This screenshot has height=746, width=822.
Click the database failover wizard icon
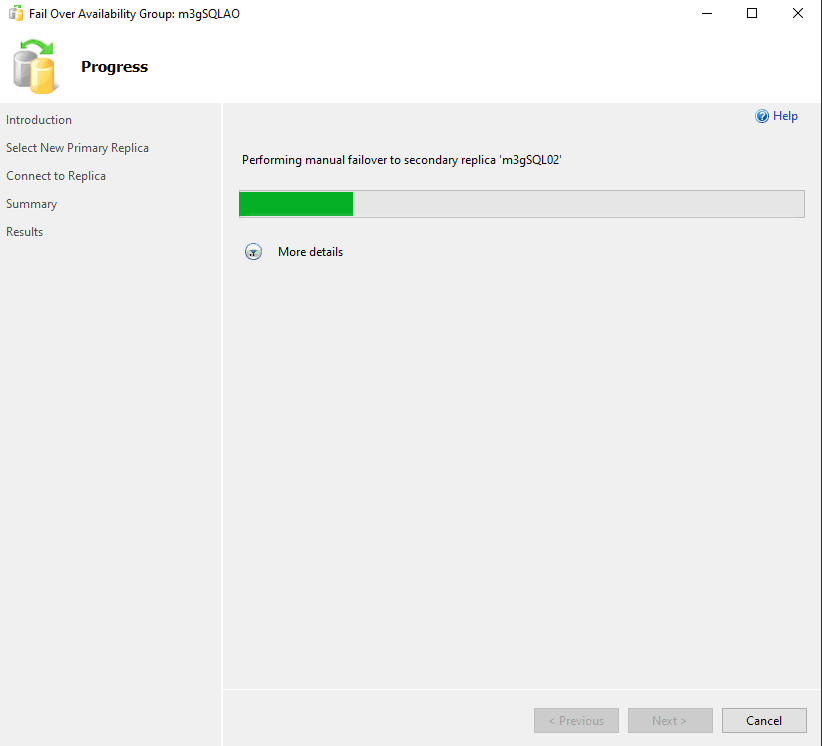click(x=34, y=67)
